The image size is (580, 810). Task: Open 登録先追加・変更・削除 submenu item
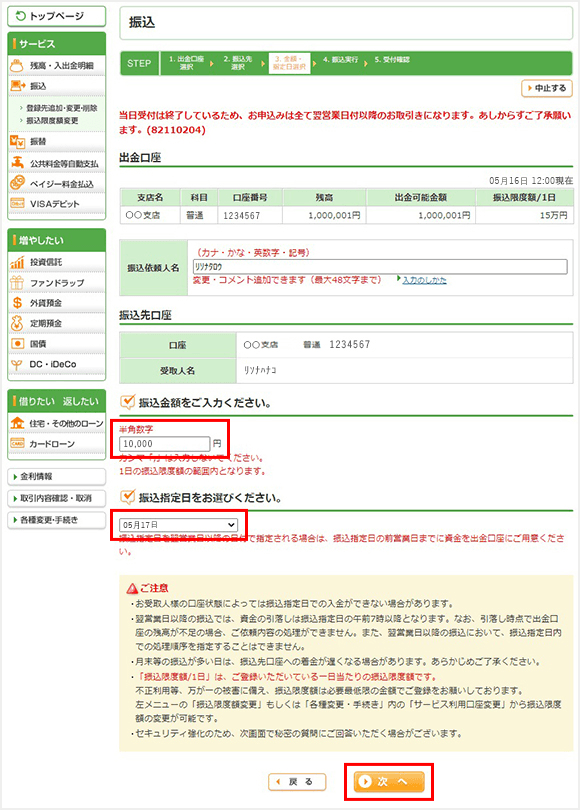pos(61,108)
